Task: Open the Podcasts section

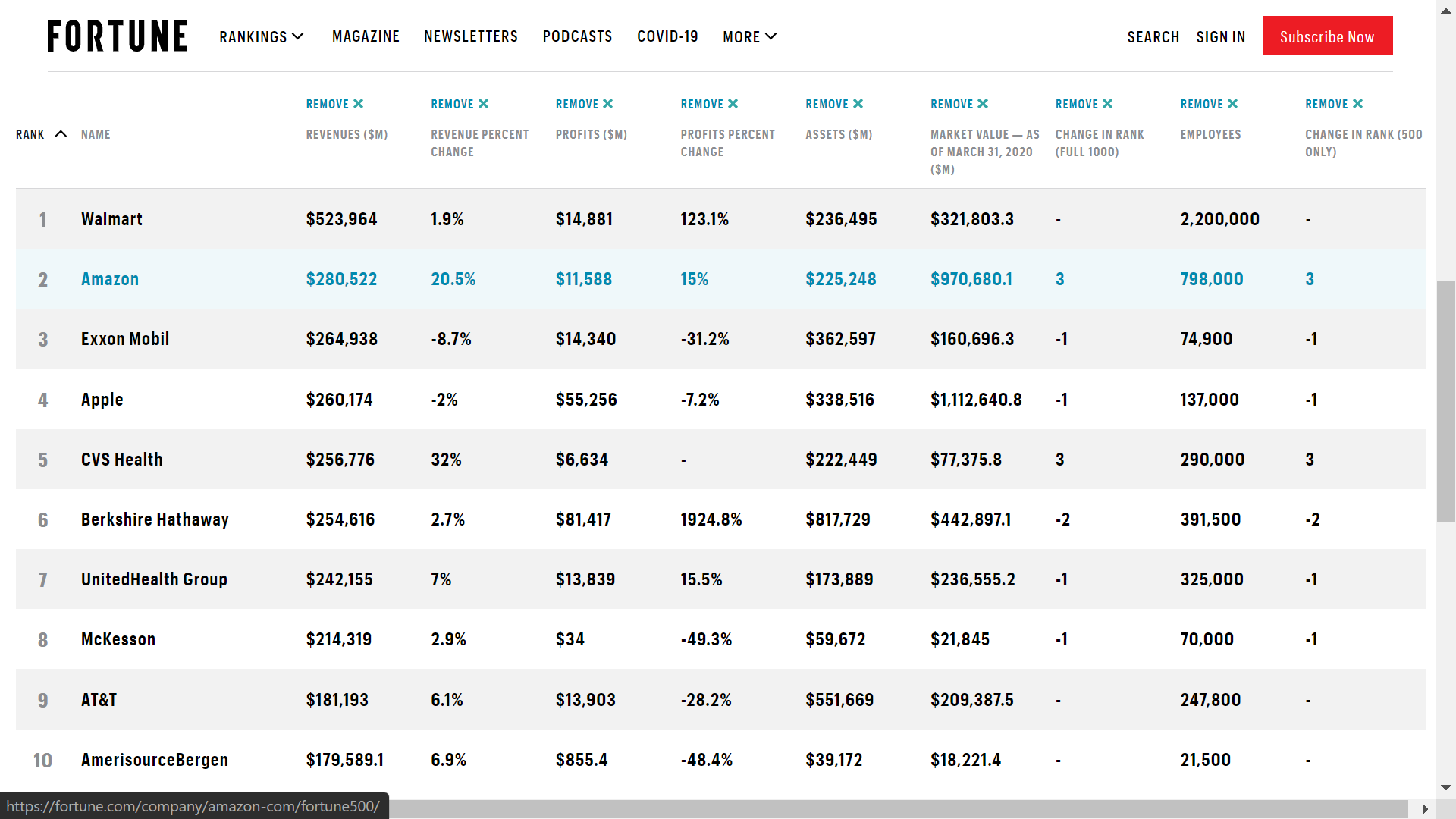Action: 577,36
